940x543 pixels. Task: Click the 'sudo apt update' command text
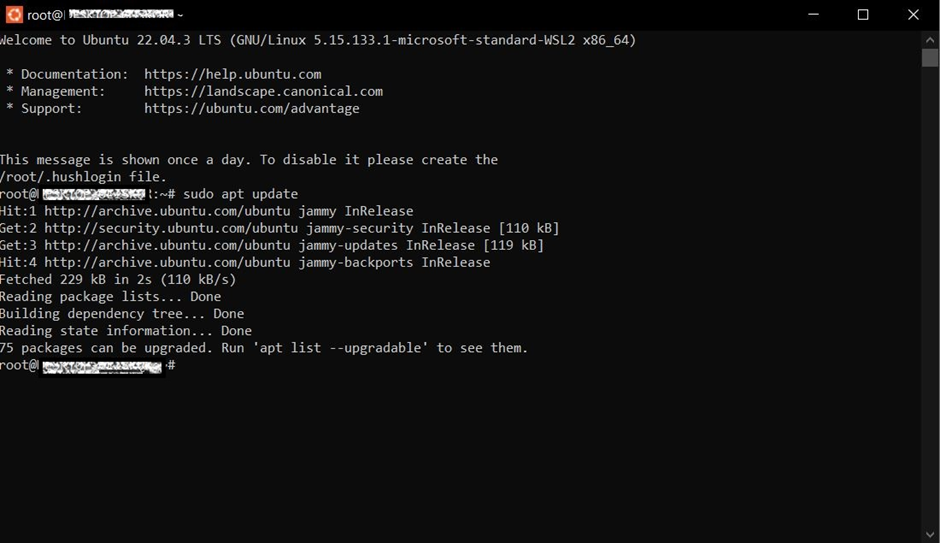240,194
